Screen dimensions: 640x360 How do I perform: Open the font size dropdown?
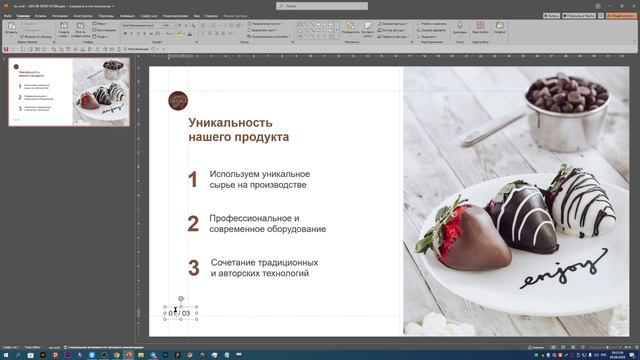tap(171, 25)
